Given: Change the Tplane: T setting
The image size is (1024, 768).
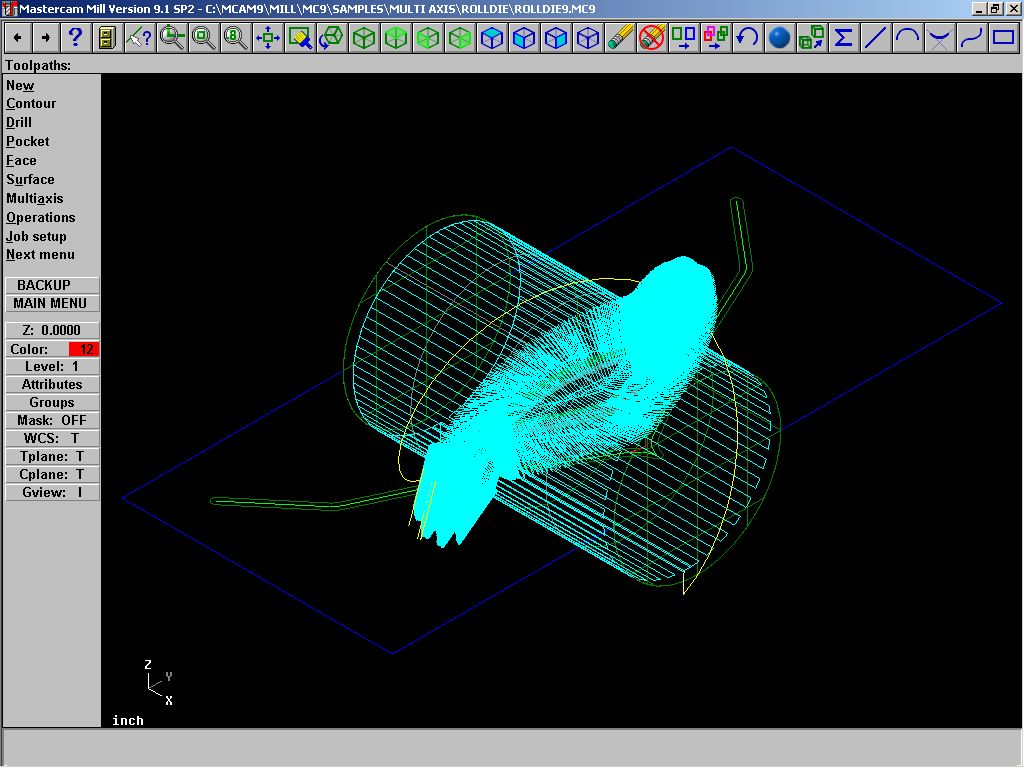Looking at the screenshot, I should (x=52, y=456).
